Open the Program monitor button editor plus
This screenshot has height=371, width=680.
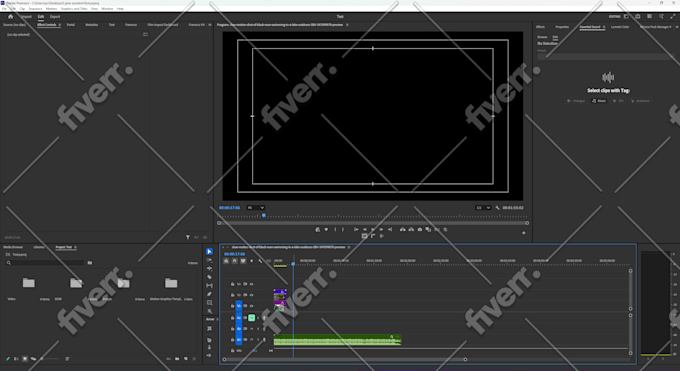pyautogui.click(x=524, y=233)
